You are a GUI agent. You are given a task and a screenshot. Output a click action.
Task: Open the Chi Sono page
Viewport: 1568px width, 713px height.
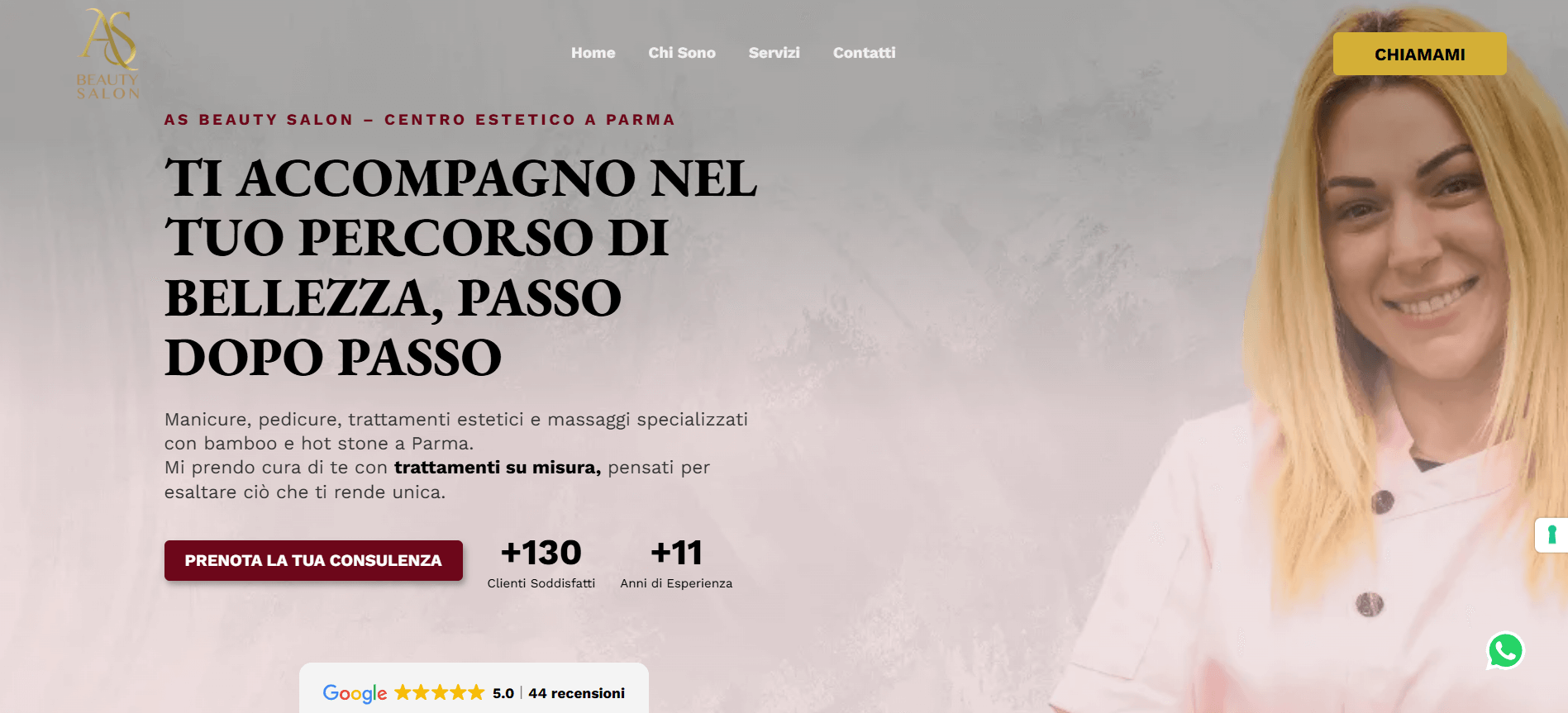pyautogui.click(x=682, y=53)
